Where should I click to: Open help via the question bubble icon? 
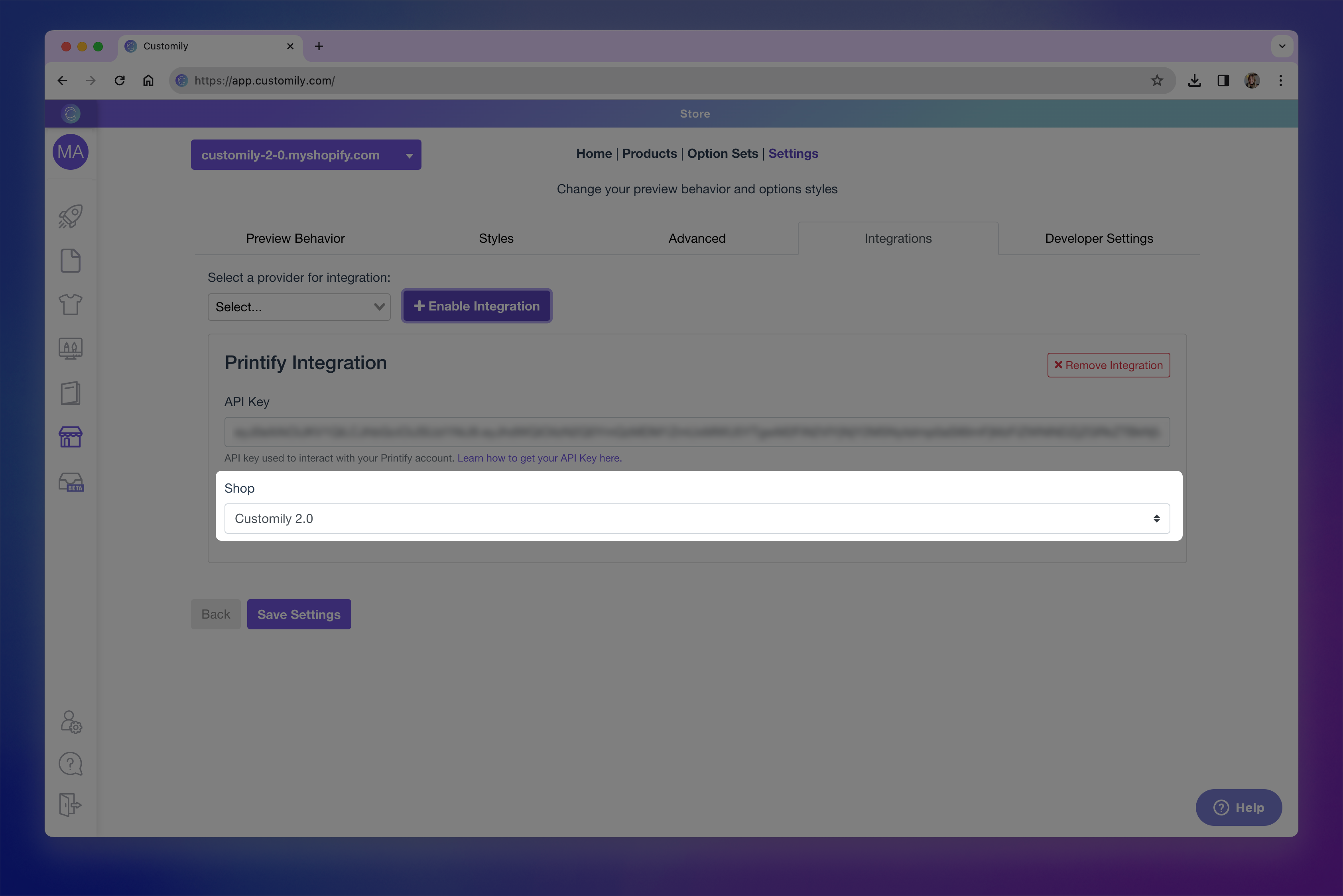pyautogui.click(x=70, y=763)
